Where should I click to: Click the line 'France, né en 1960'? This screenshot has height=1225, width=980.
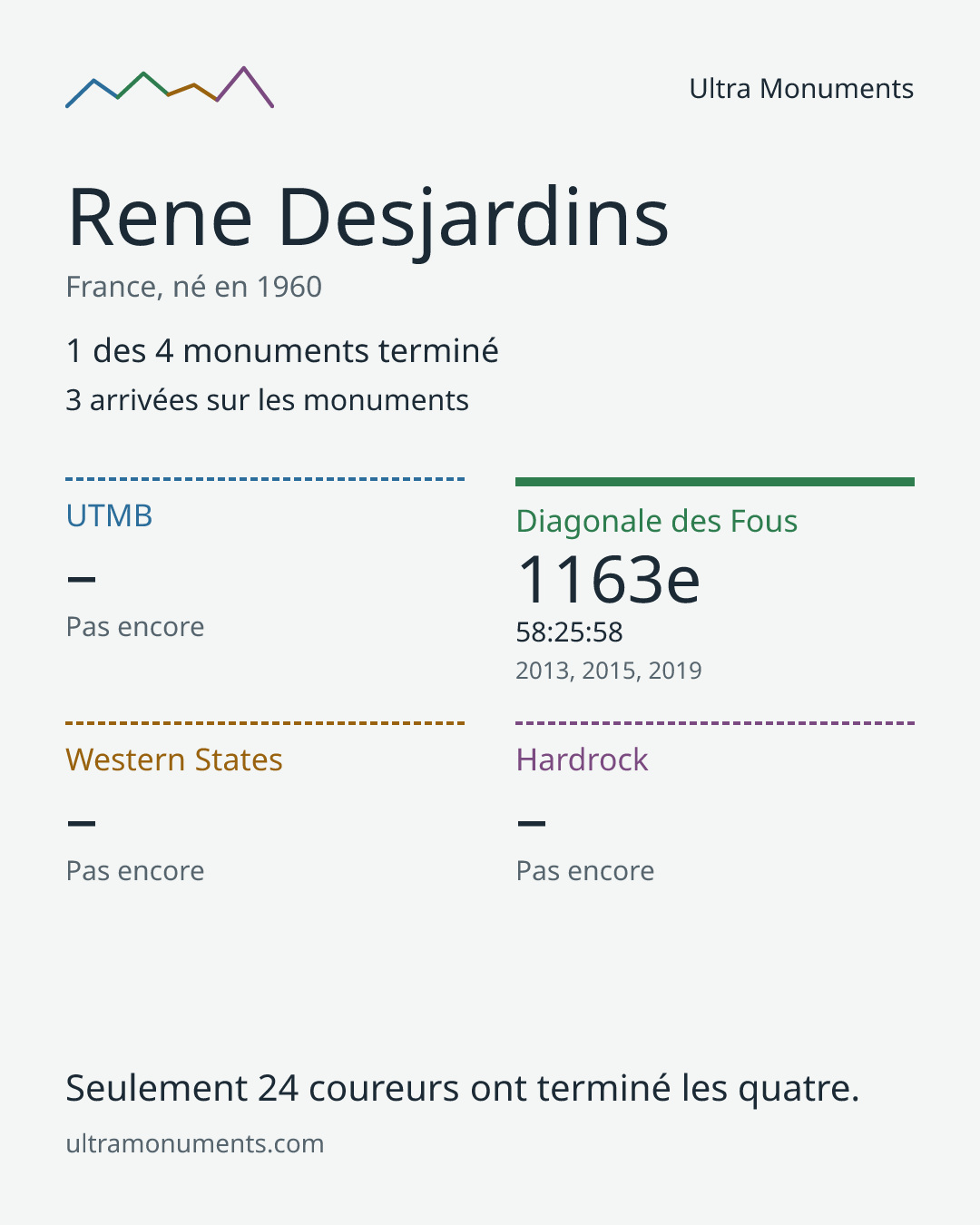click(x=194, y=287)
